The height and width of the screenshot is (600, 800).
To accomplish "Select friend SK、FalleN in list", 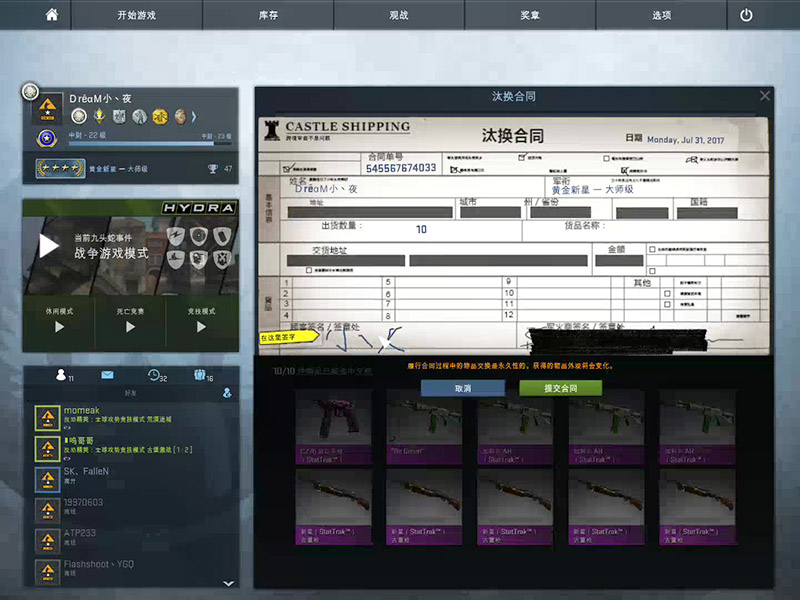I will click(131, 479).
